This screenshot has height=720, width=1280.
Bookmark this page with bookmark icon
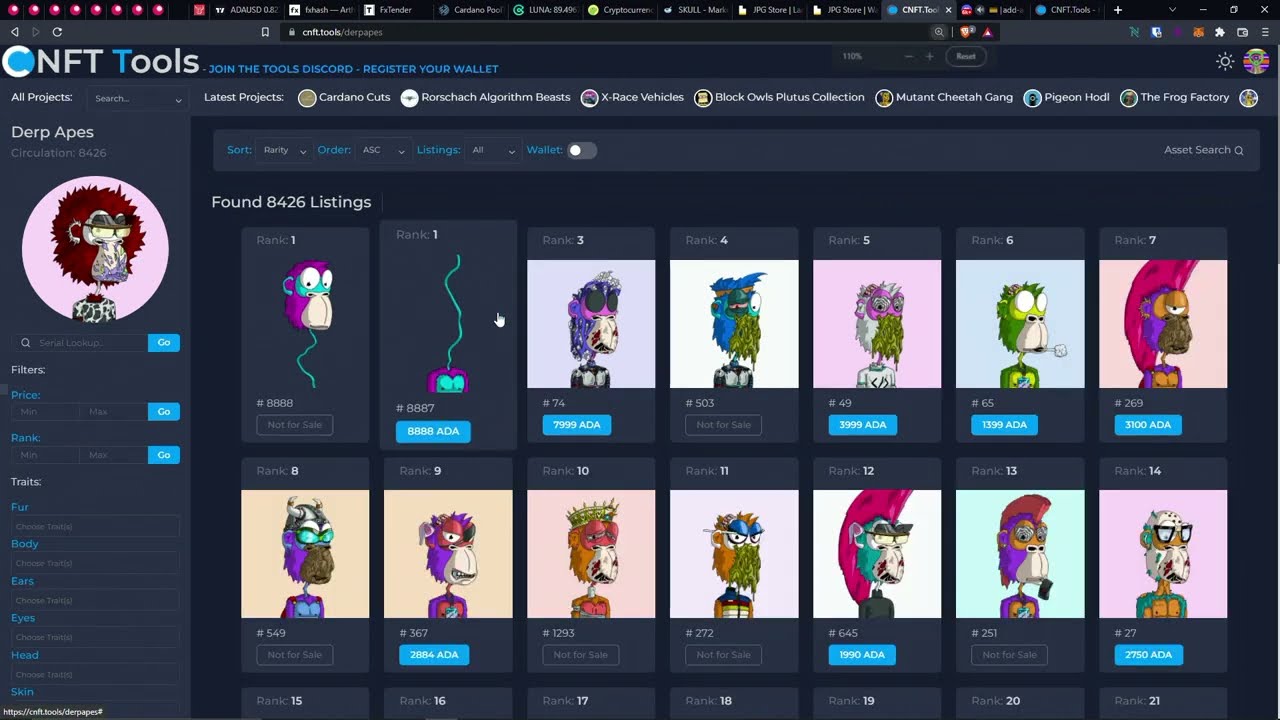click(265, 32)
